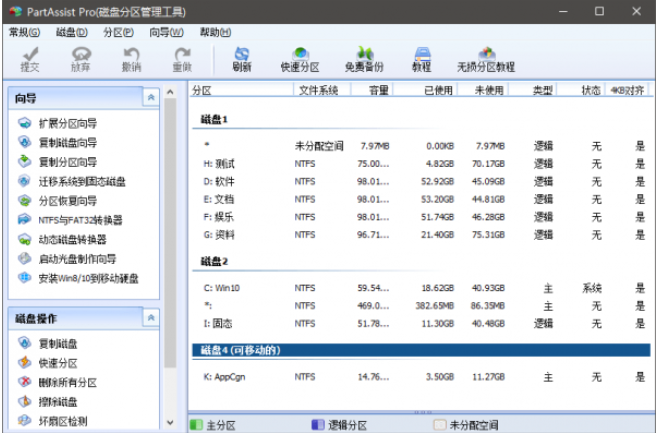Choose 擦除磁盘 under 磁盘操作
Image resolution: width=656 pixels, height=433 pixels.
pos(47,402)
